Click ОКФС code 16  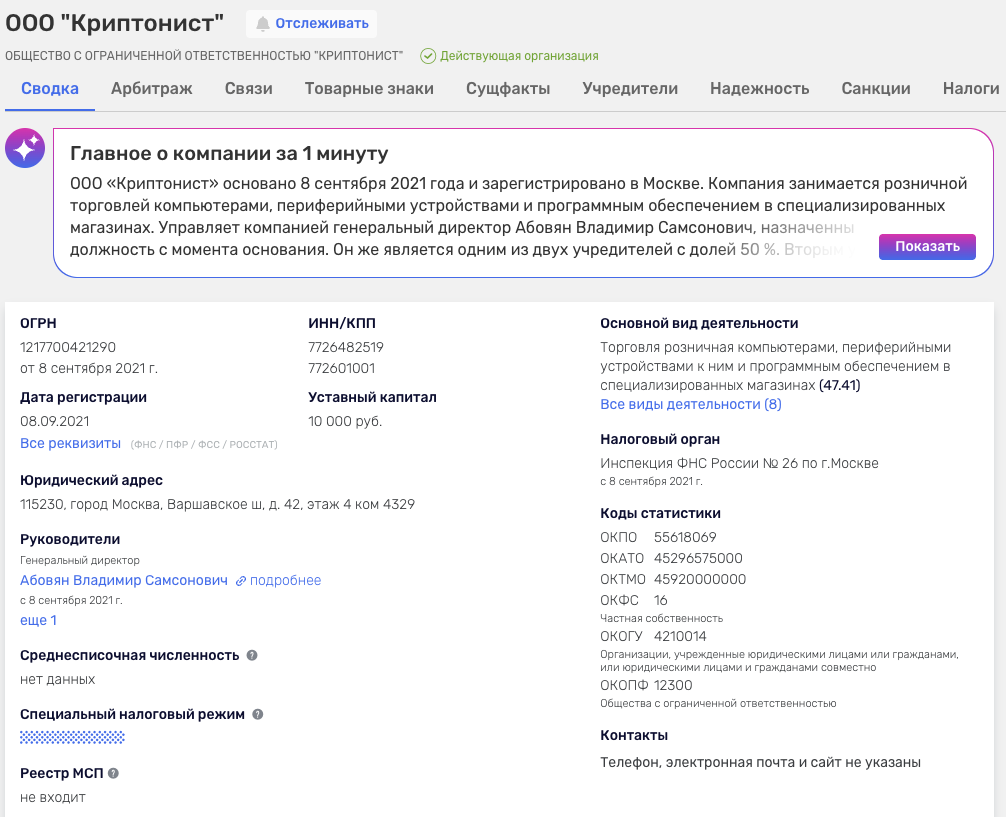coord(661,601)
